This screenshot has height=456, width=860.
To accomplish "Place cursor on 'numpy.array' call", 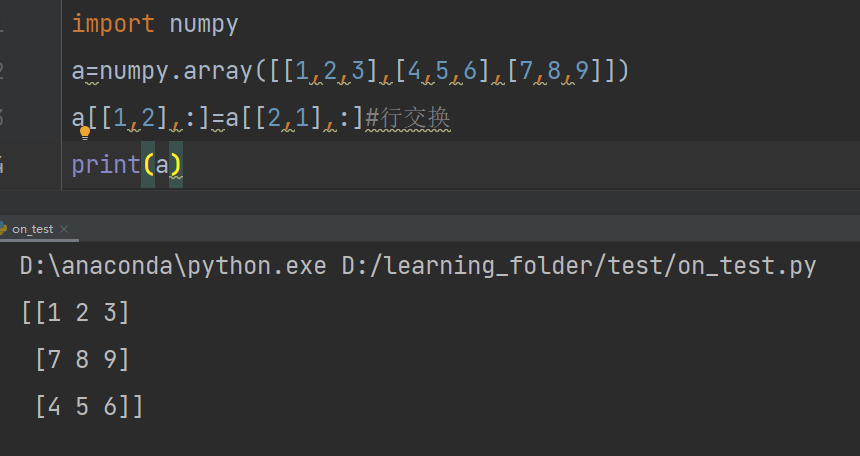I will (x=176, y=71).
